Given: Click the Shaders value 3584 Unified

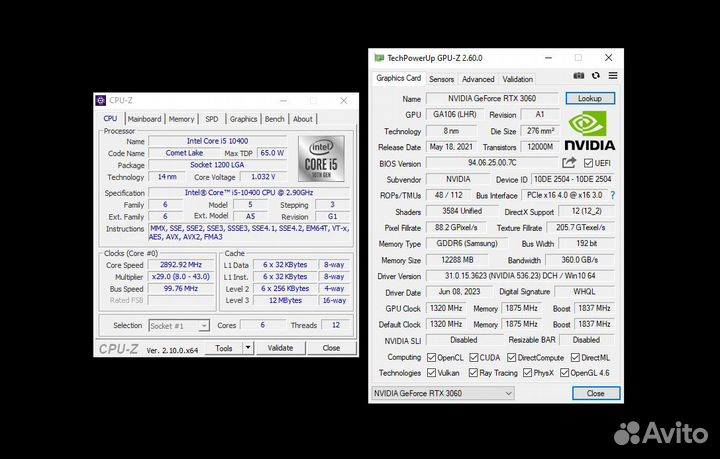Looking at the screenshot, I should pos(461,211).
